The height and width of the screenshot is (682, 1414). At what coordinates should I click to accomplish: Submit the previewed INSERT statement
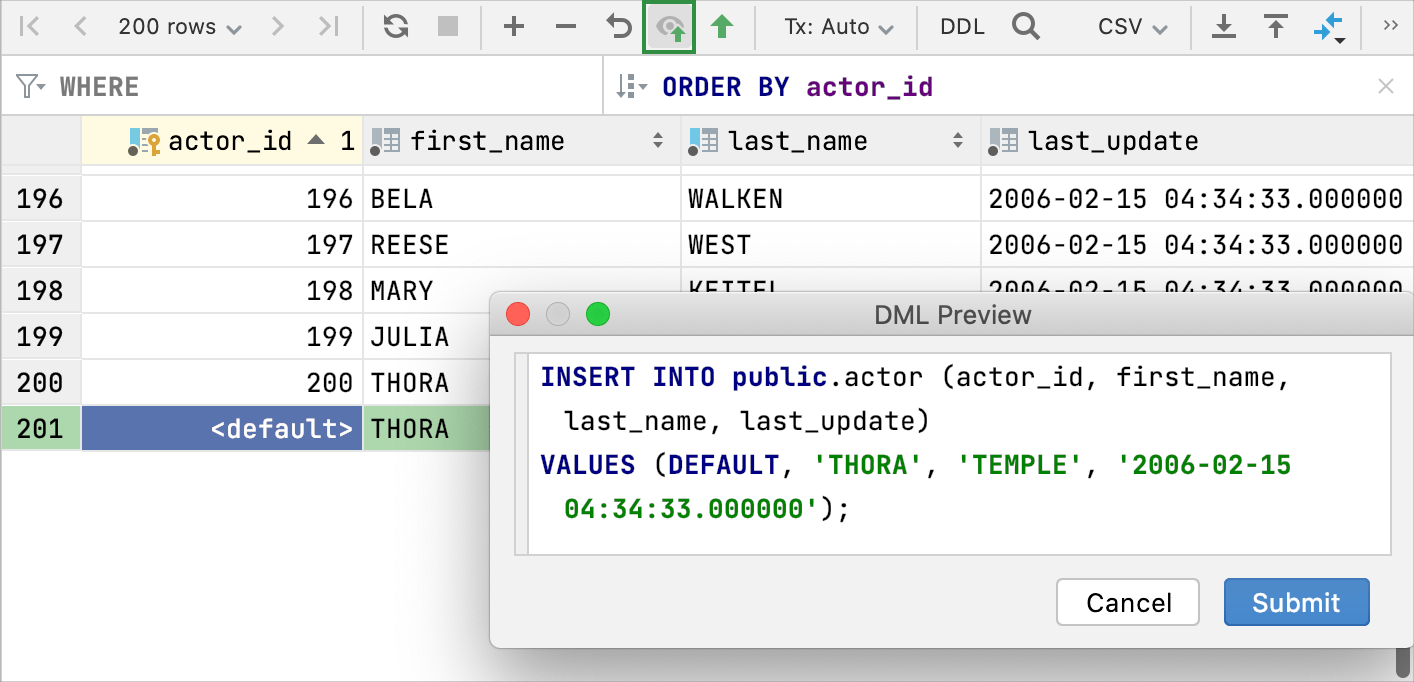[x=1296, y=603]
